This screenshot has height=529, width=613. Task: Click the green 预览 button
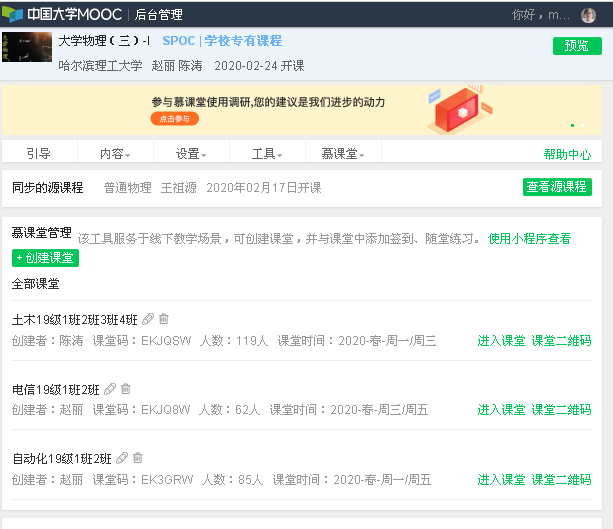tap(577, 46)
